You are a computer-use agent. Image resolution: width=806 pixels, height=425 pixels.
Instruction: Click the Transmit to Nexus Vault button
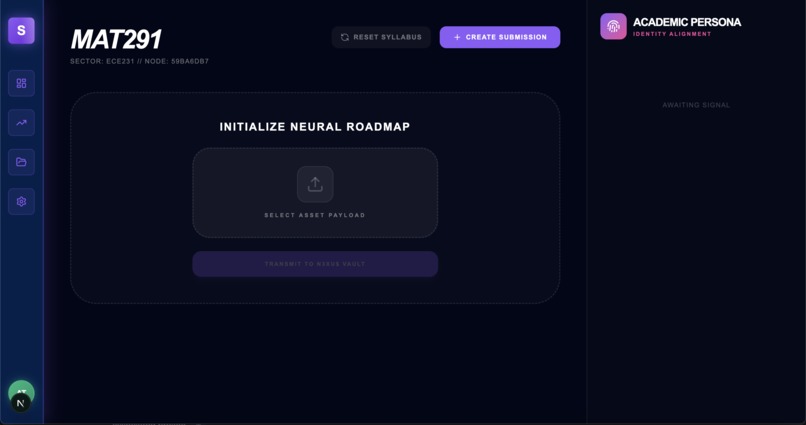point(315,264)
